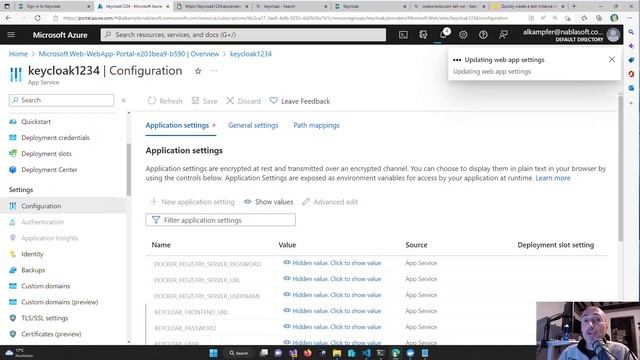Open the DOCKER_REGISTRY_SERVER_PASSWORD setting name
The width and height of the screenshot is (640, 360).
[207, 264]
